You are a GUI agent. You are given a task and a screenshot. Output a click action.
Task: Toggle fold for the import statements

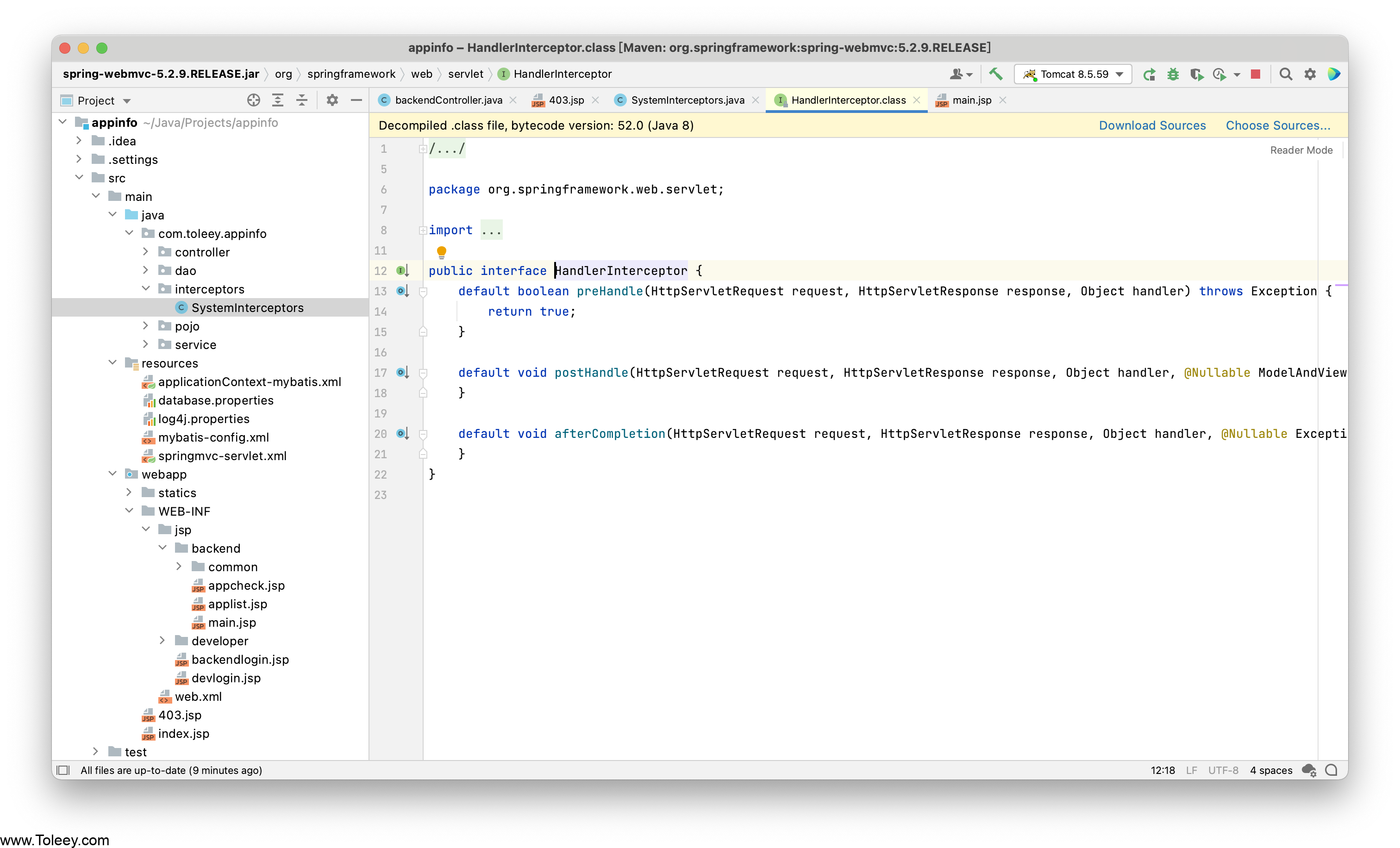pyautogui.click(x=423, y=230)
